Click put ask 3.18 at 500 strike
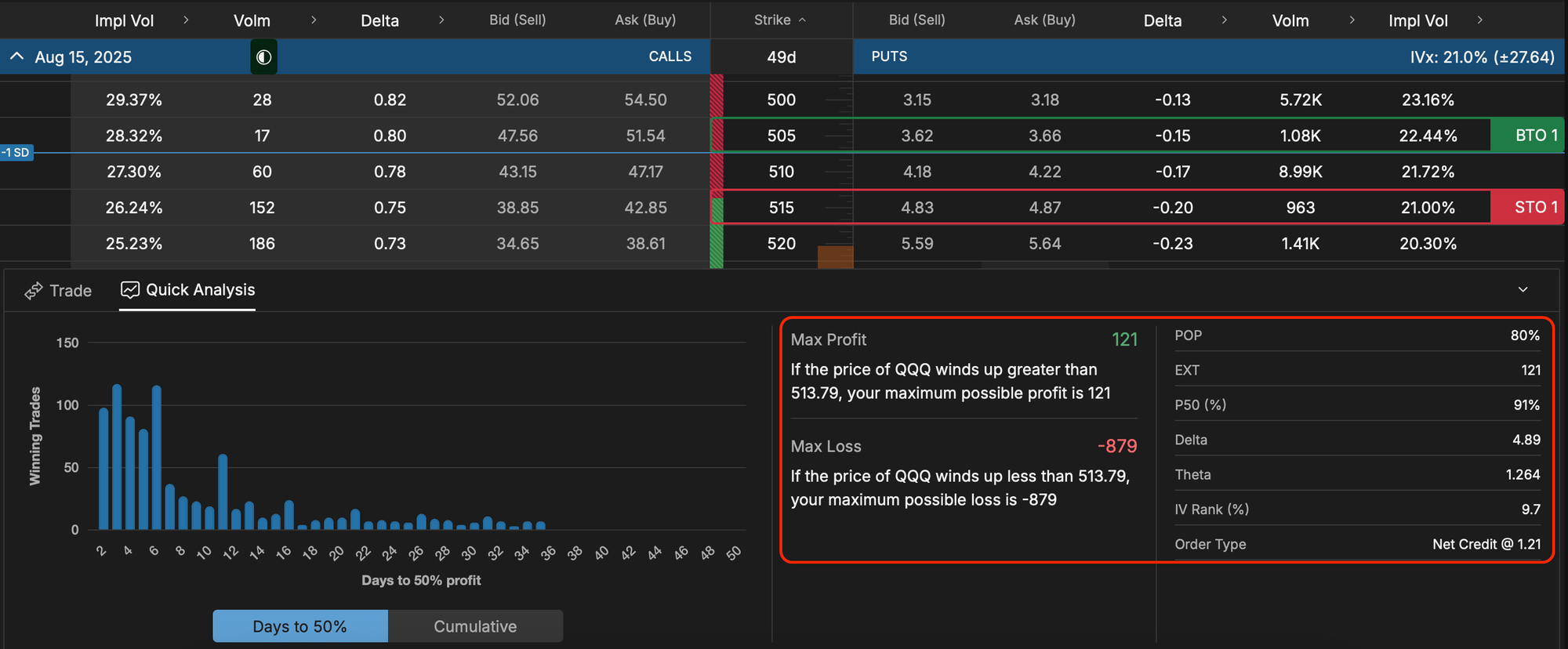This screenshot has width=1568, height=649. [x=1045, y=100]
